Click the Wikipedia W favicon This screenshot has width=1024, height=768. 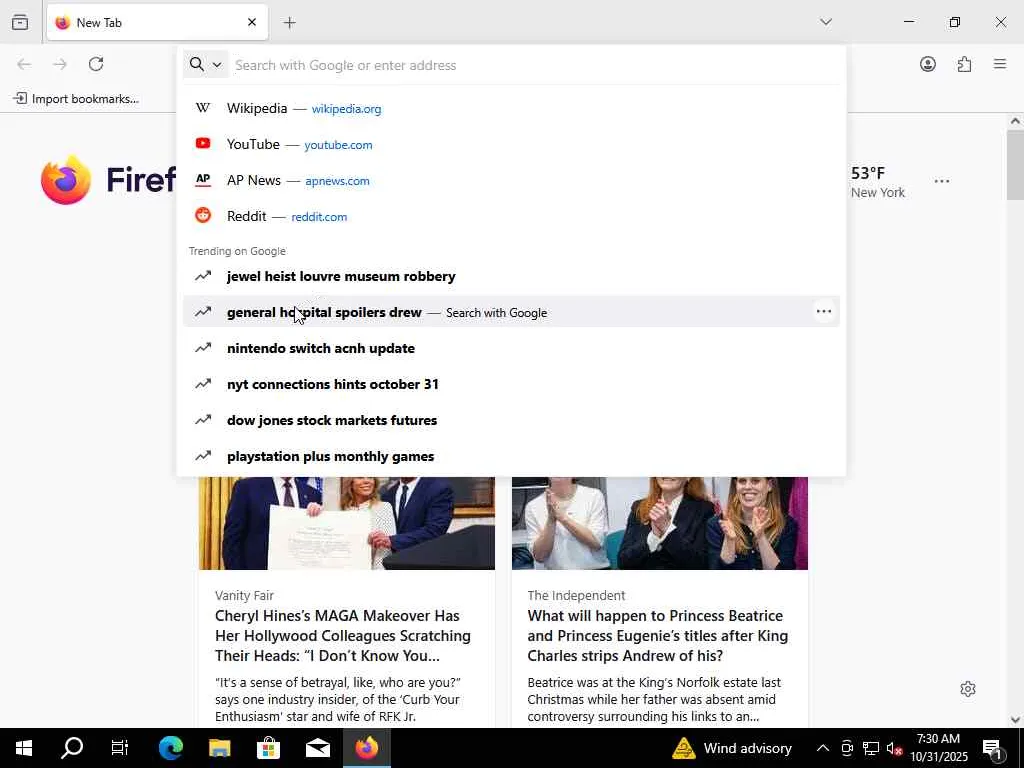click(203, 108)
